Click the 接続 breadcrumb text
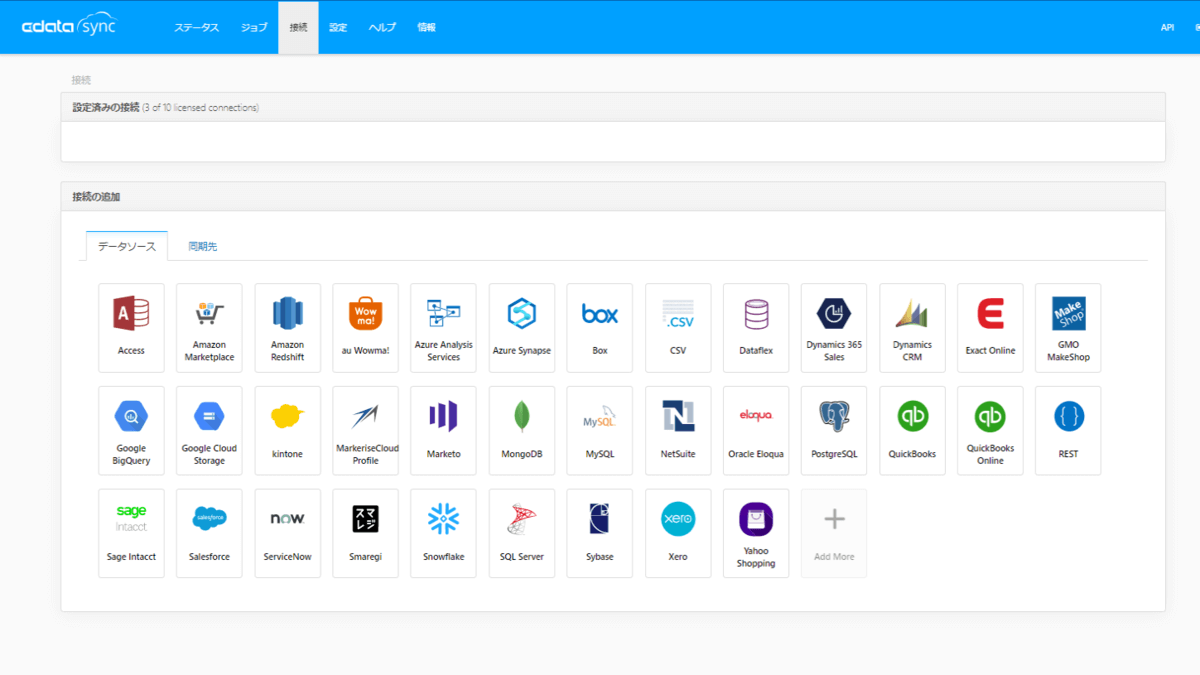1200x675 pixels. point(81,79)
